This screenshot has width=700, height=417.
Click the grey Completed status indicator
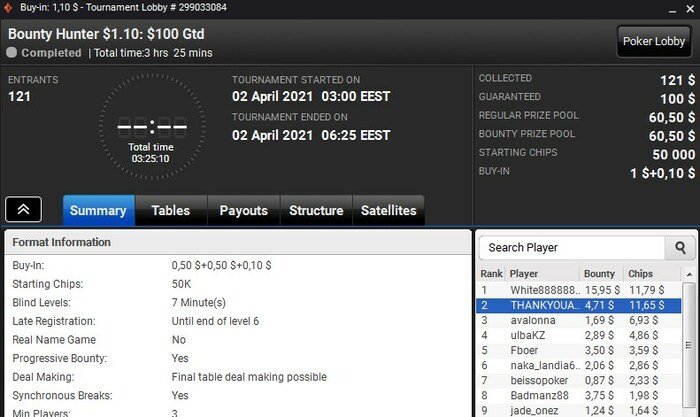pyautogui.click(x=12, y=53)
